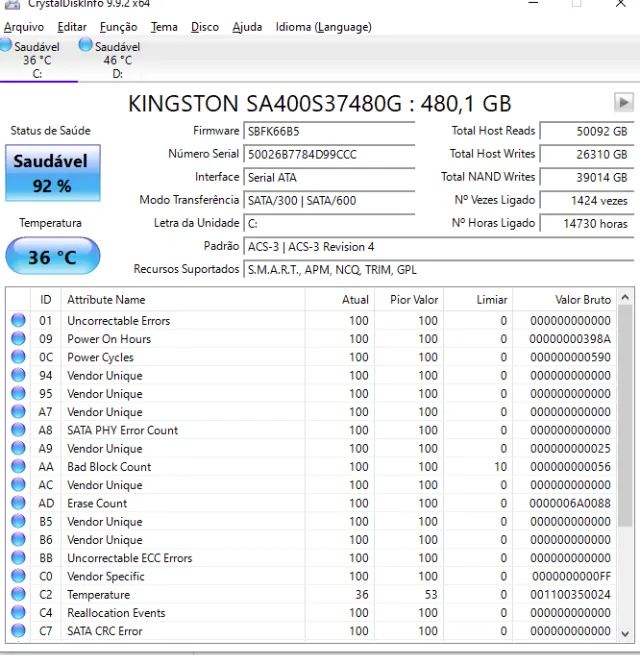
Task: Click the attribute list scrollbar thumb
Action: pyautogui.click(x=625, y=416)
